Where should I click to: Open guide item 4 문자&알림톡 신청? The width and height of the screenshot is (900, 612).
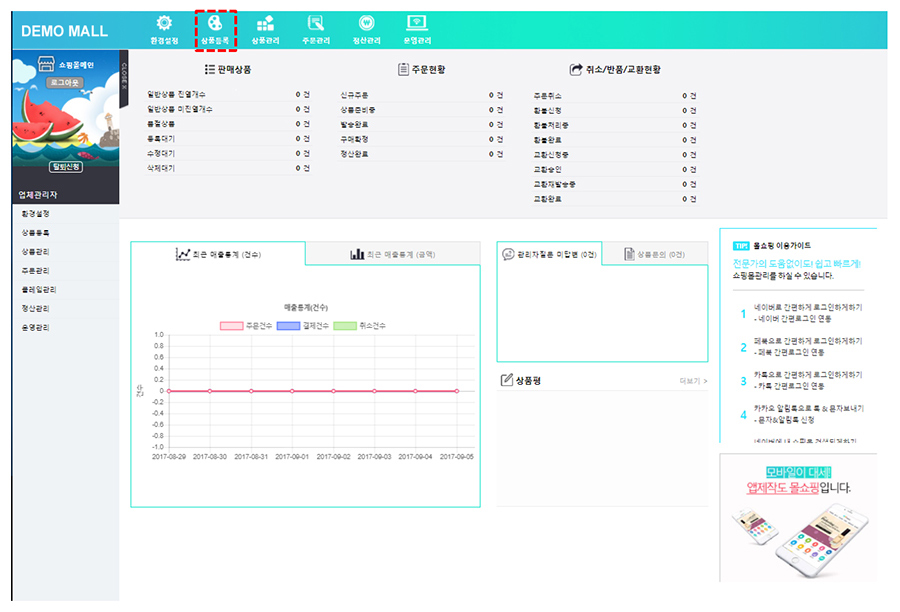pyautogui.click(x=802, y=414)
